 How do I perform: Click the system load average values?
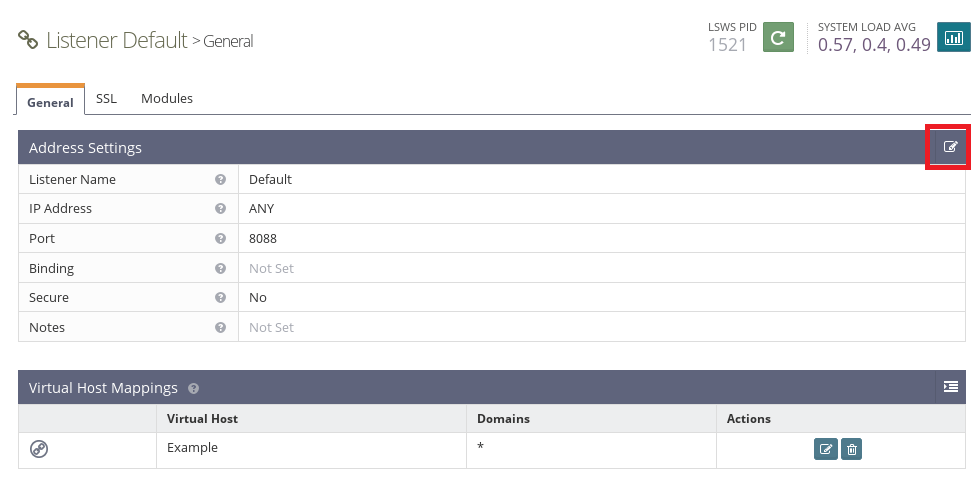click(x=874, y=45)
